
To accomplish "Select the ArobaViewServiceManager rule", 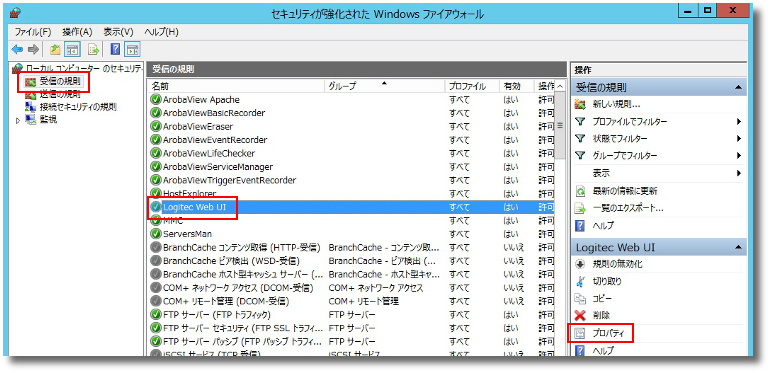I will (x=351, y=167).
